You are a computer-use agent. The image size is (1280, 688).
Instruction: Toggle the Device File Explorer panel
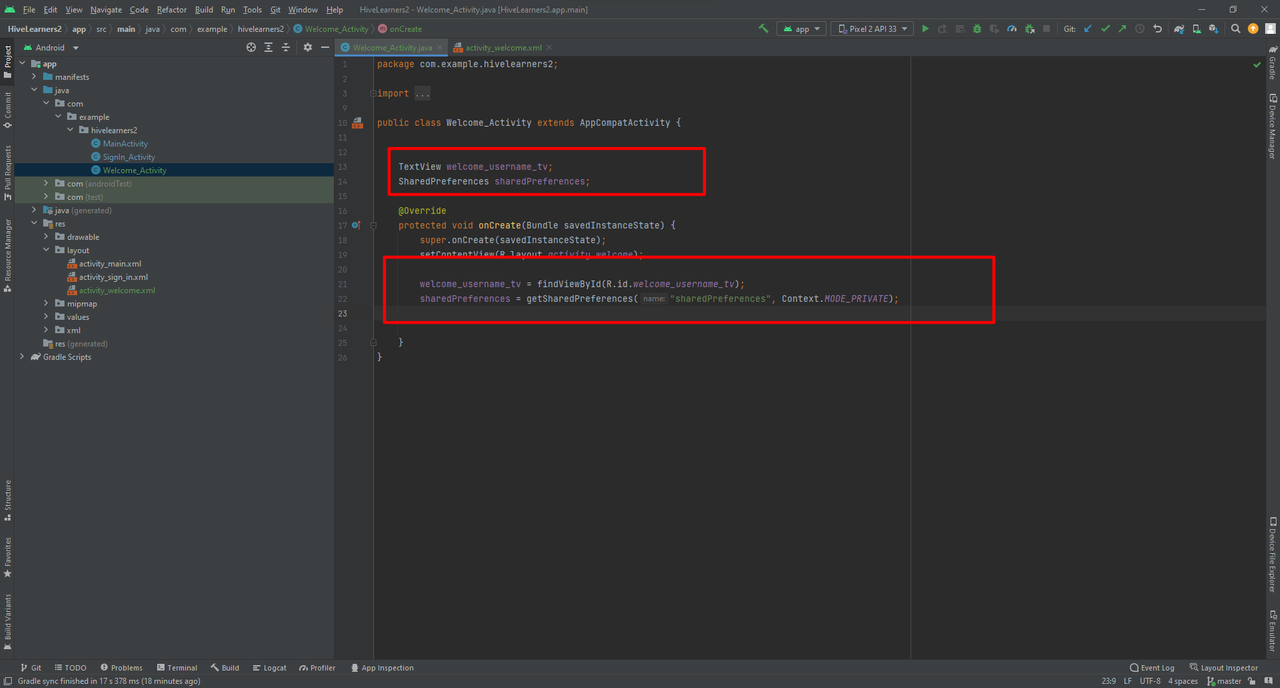[x=1272, y=555]
